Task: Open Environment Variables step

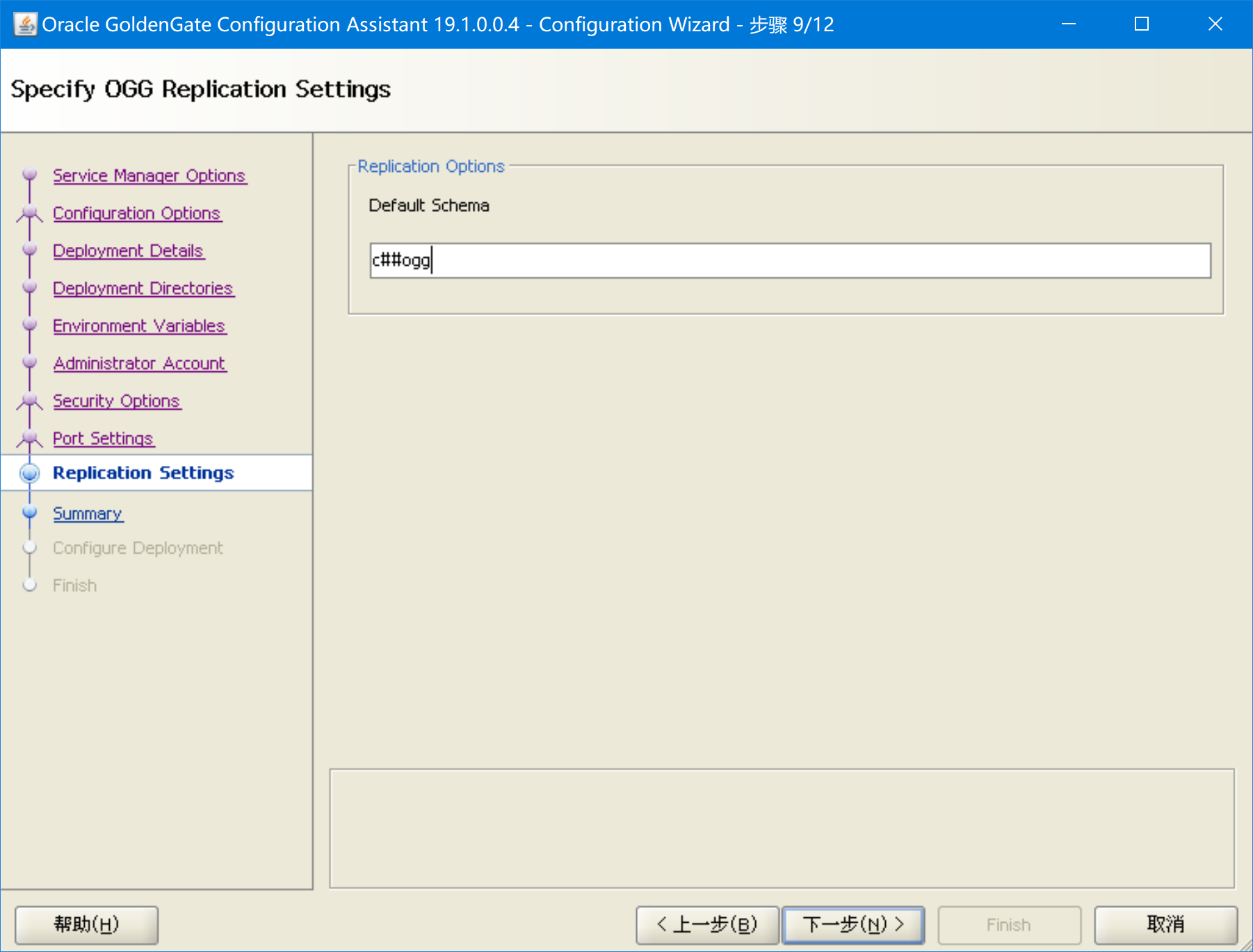Action: pos(140,326)
